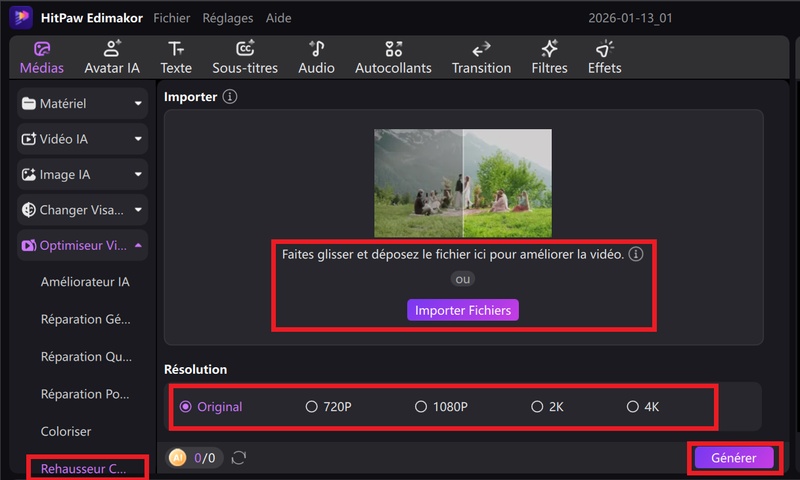Select Améliorateur IA in sidebar
The image size is (800, 480).
click(x=85, y=282)
